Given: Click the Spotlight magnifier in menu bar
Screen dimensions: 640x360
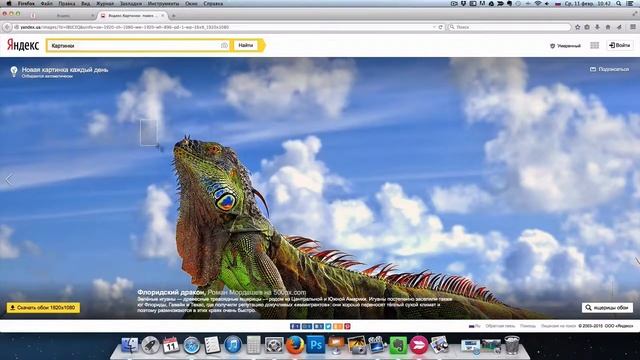Looking at the screenshot, I should [x=619, y=3].
